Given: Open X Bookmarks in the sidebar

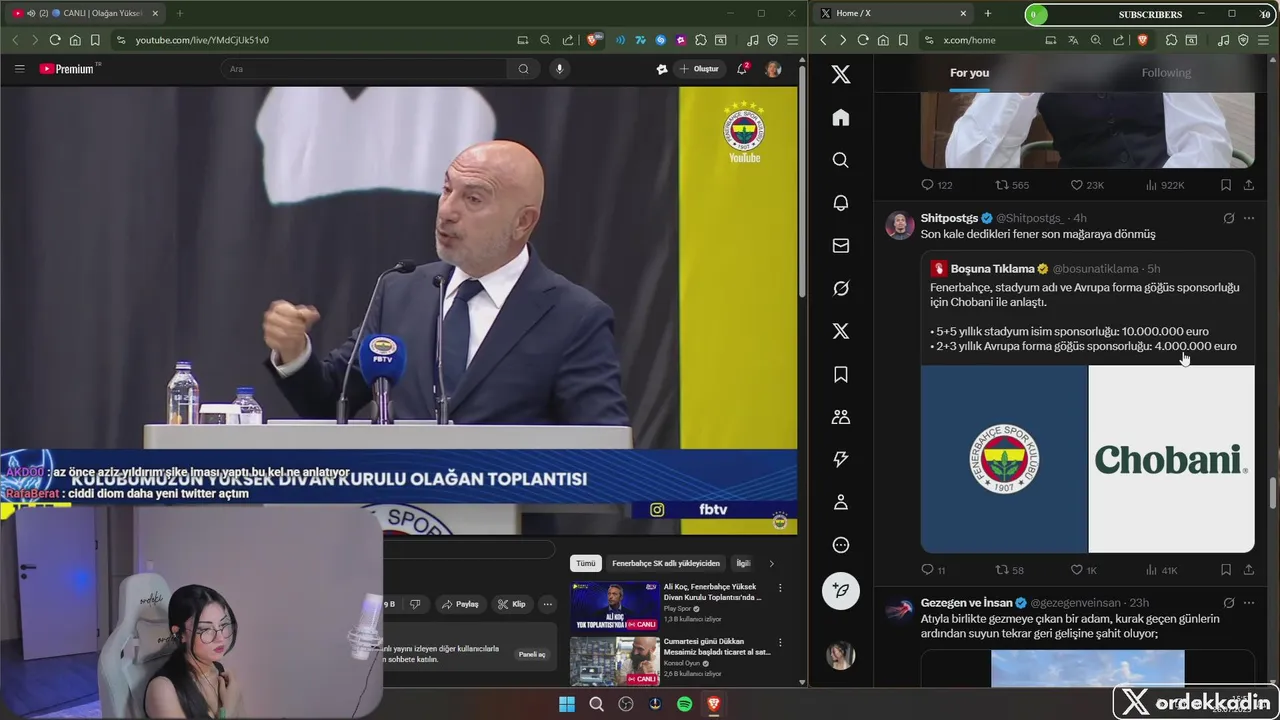Looking at the screenshot, I should coord(841,374).
